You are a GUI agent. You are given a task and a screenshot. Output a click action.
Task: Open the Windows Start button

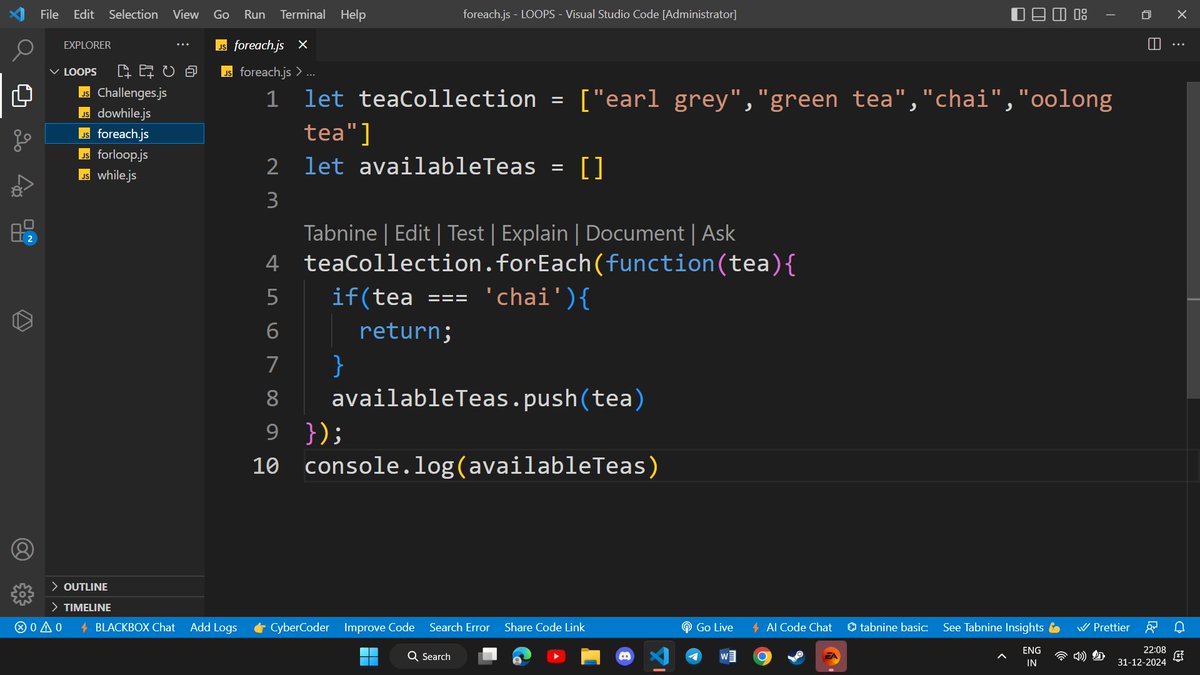(x=369, y=656)
